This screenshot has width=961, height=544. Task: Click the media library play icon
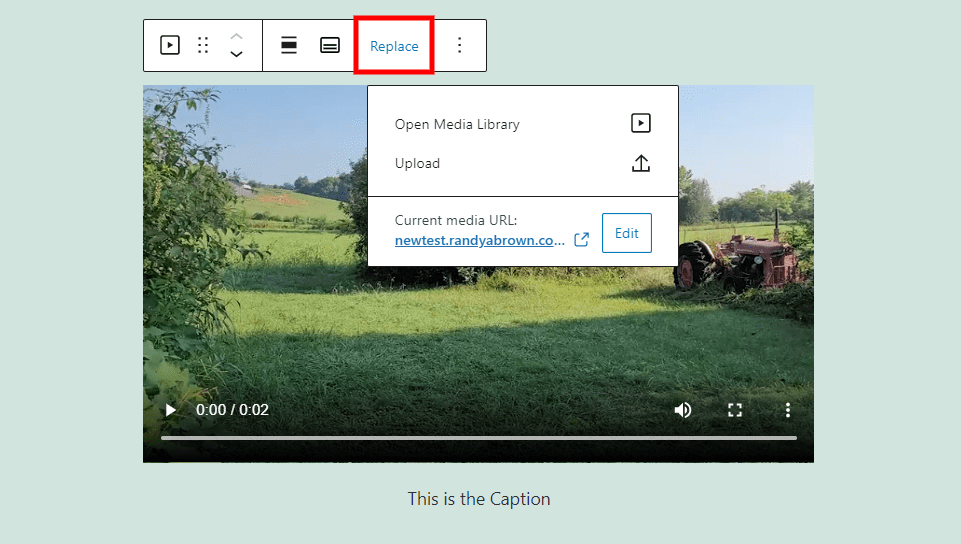pos(641,123)
